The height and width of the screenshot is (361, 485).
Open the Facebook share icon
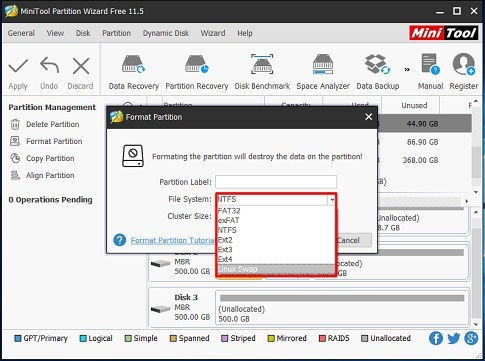[x=436, y=338]
